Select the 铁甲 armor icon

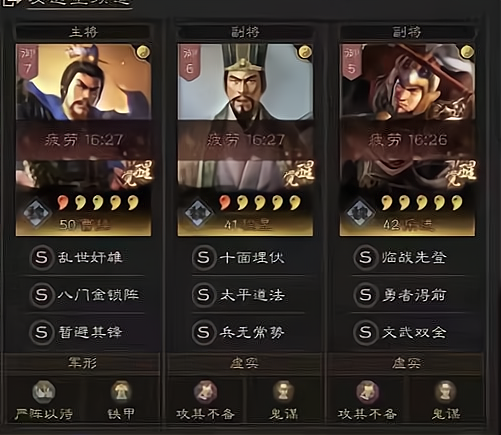121,392
